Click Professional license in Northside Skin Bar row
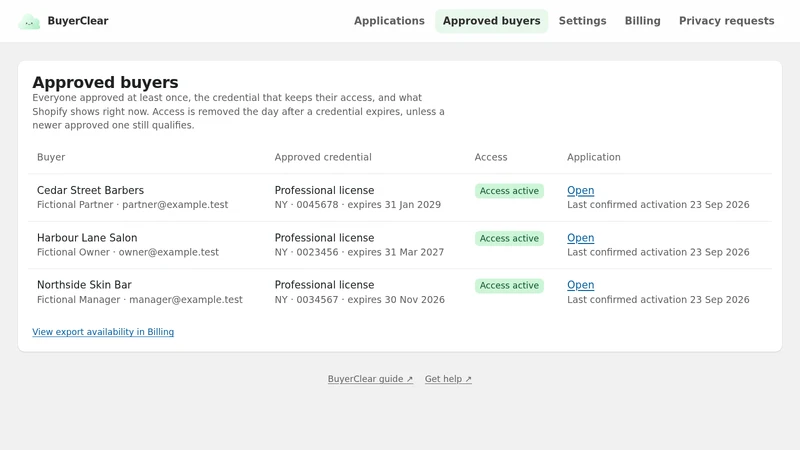 (324, 285)
